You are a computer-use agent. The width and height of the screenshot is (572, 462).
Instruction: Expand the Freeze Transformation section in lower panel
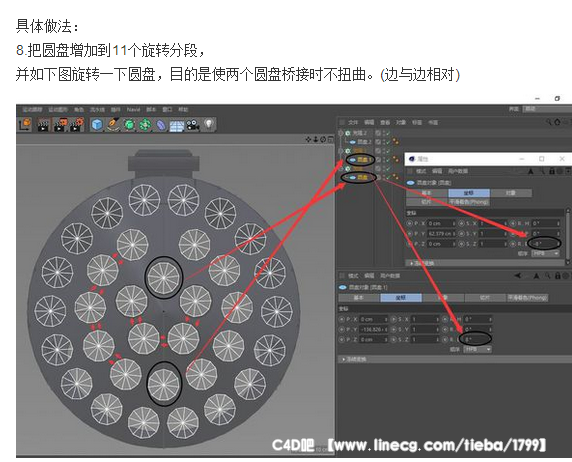tap(354, 359)
